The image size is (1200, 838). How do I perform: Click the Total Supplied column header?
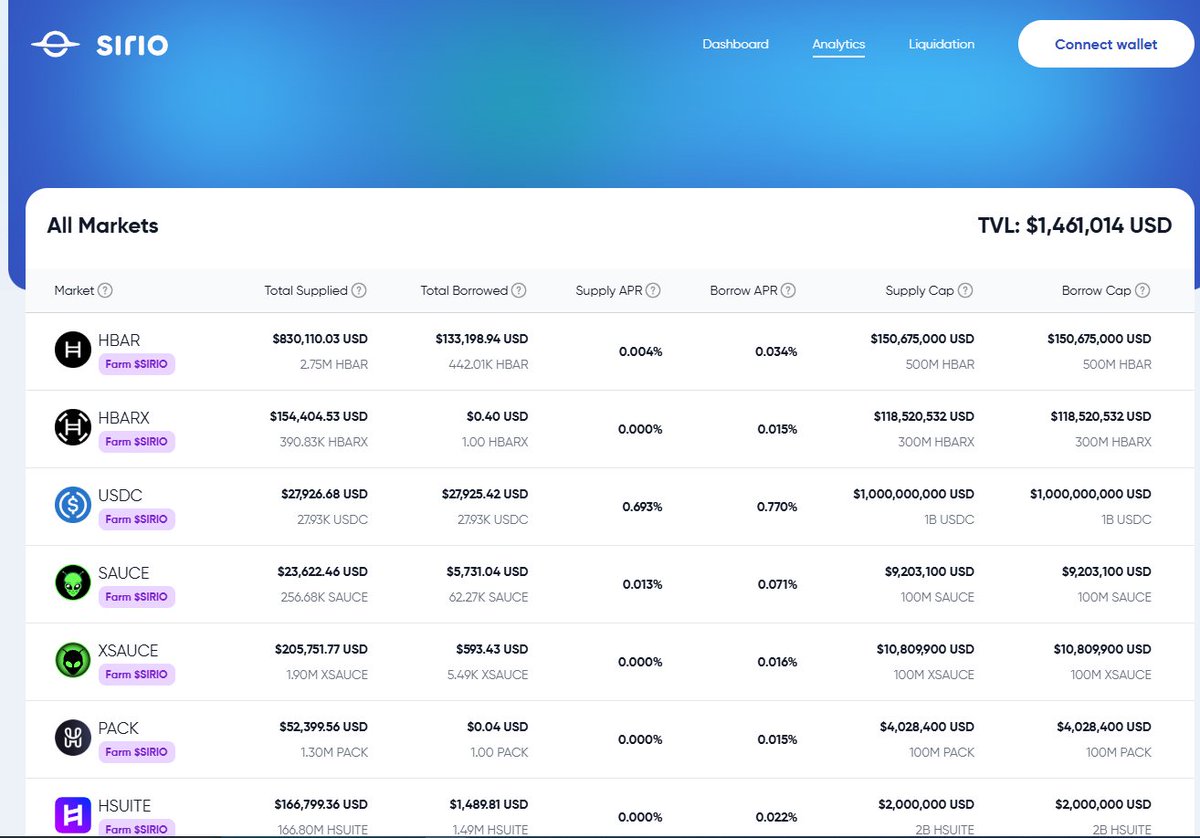pos(306,291)
